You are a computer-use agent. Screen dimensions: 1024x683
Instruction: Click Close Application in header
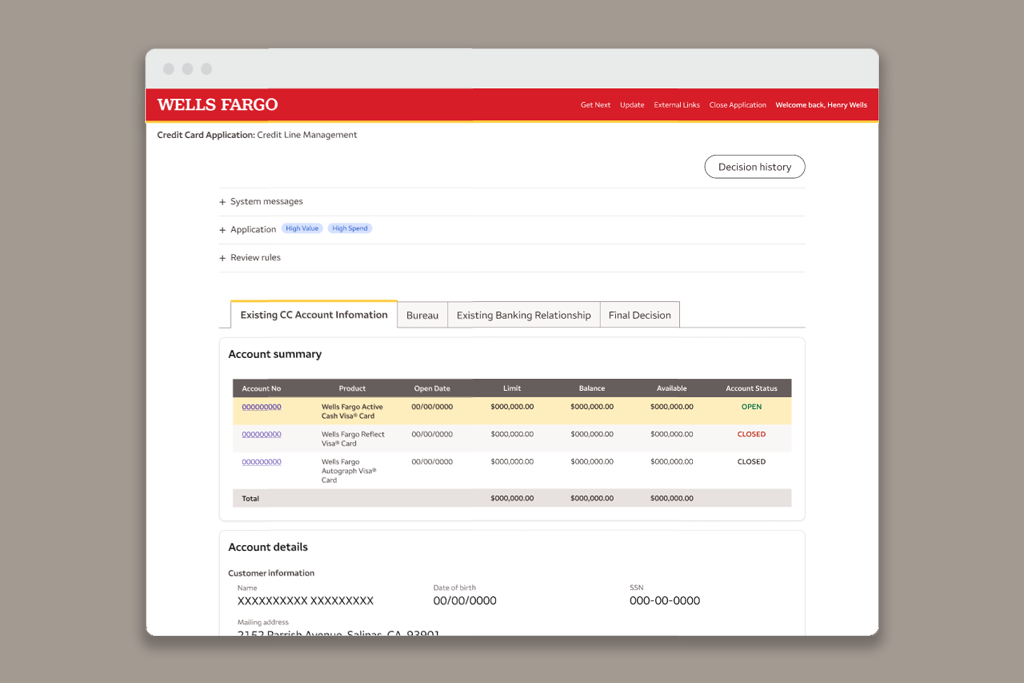click(738, 105)
